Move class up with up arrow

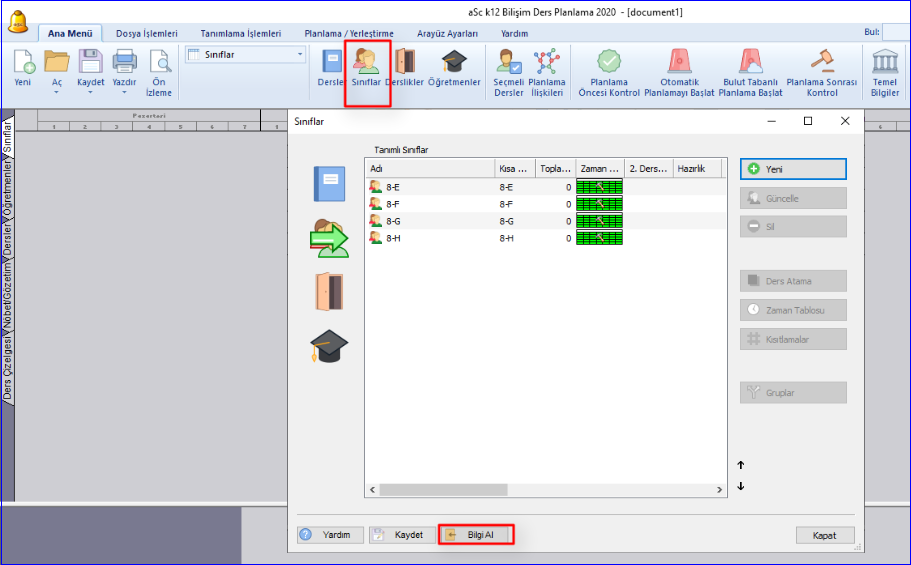point(741,465)
